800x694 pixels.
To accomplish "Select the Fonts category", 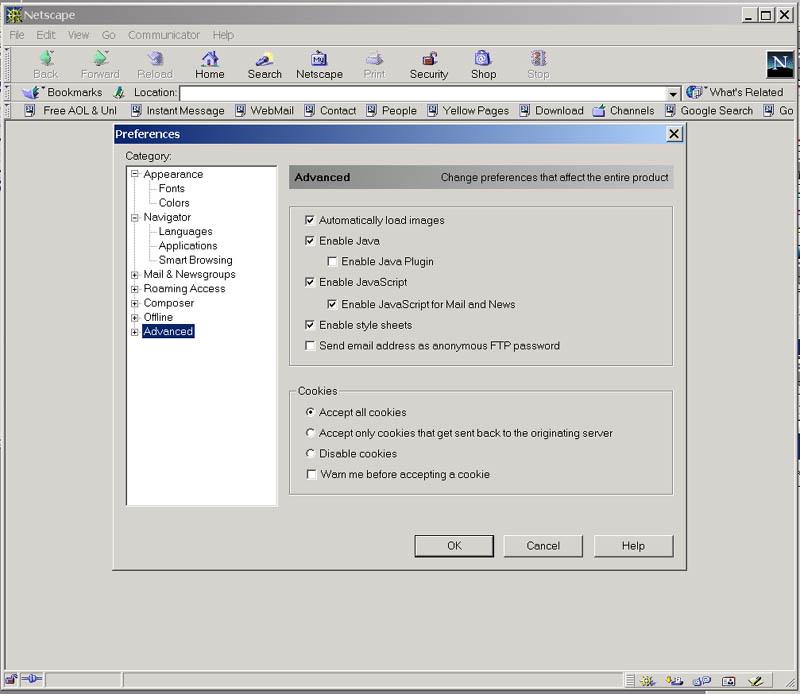I will [x=171, y=188].
